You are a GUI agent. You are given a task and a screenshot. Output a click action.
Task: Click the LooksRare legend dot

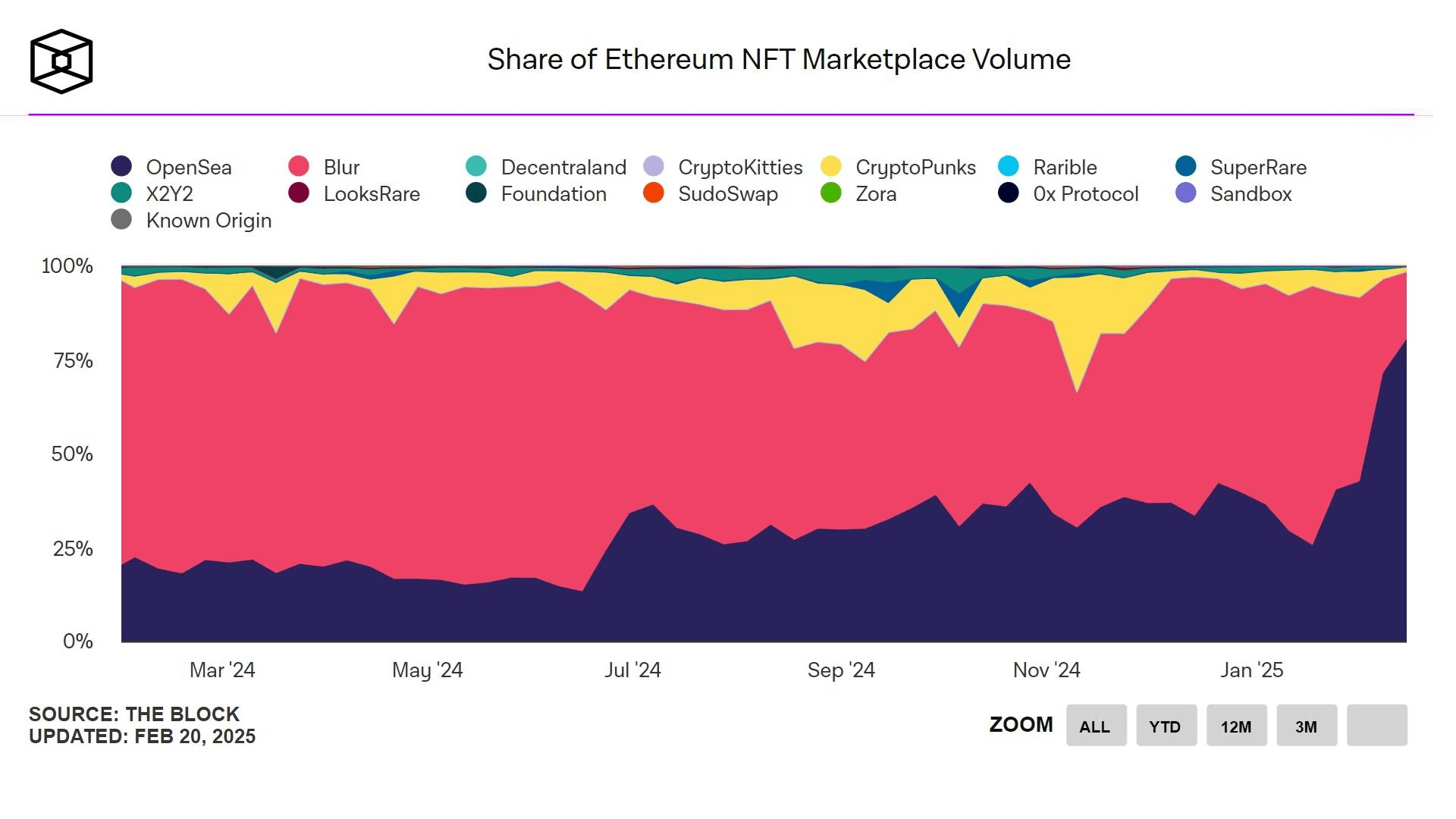299,193
